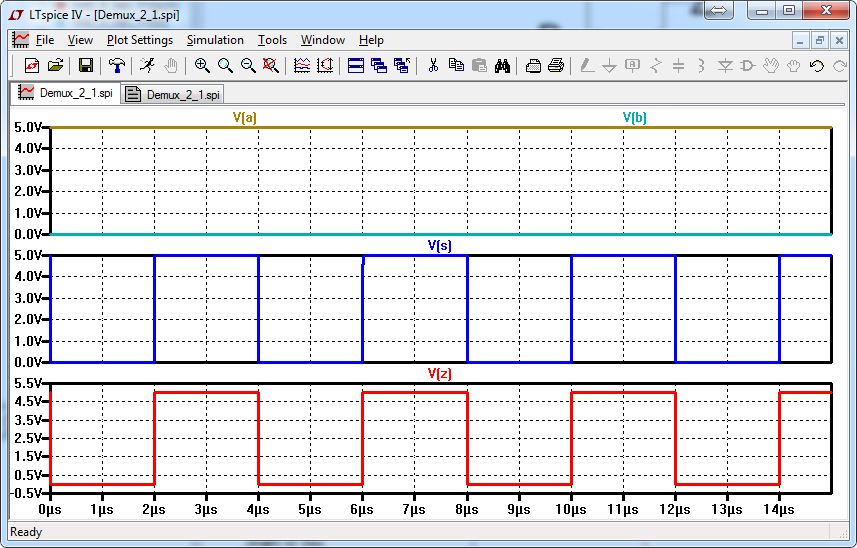Open the Tools menu
857x548 pixels.
pyautogui.click(x=272, y=40)
